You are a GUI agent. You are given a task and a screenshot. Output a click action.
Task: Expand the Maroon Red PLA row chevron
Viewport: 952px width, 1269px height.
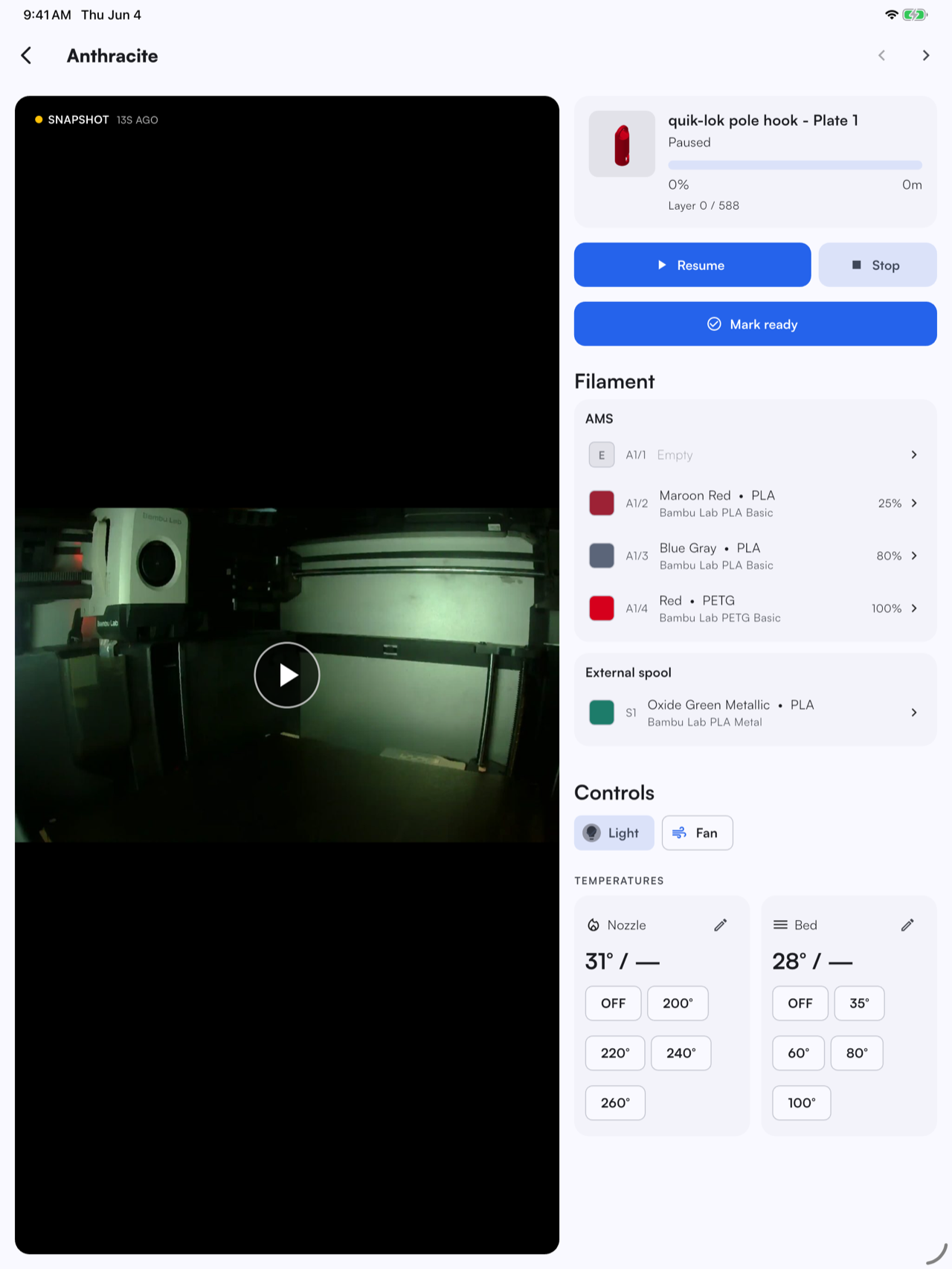click(x=914, y=503)
